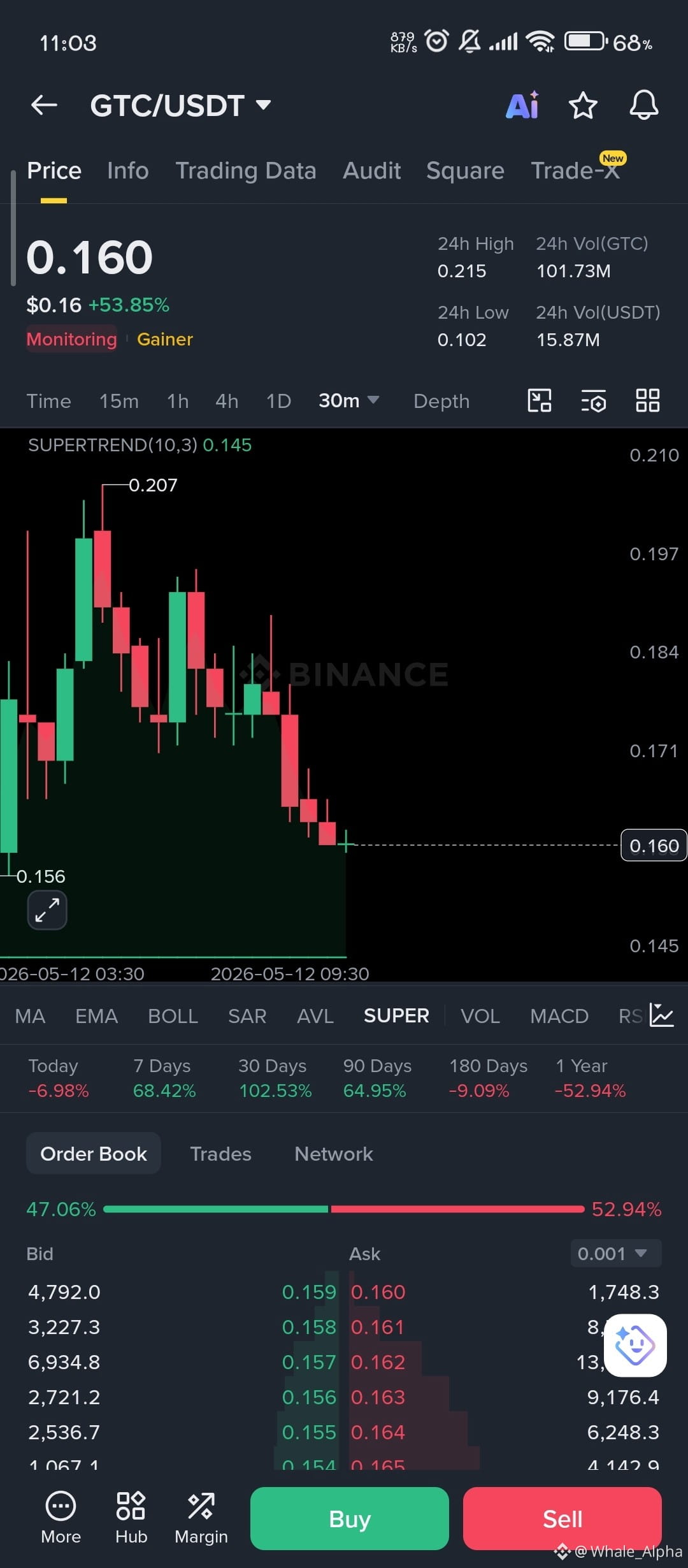Viewport: 688px width, 1568px height.
Task: Tap the bid/ask ratio bar
Action: point(344,1209)
